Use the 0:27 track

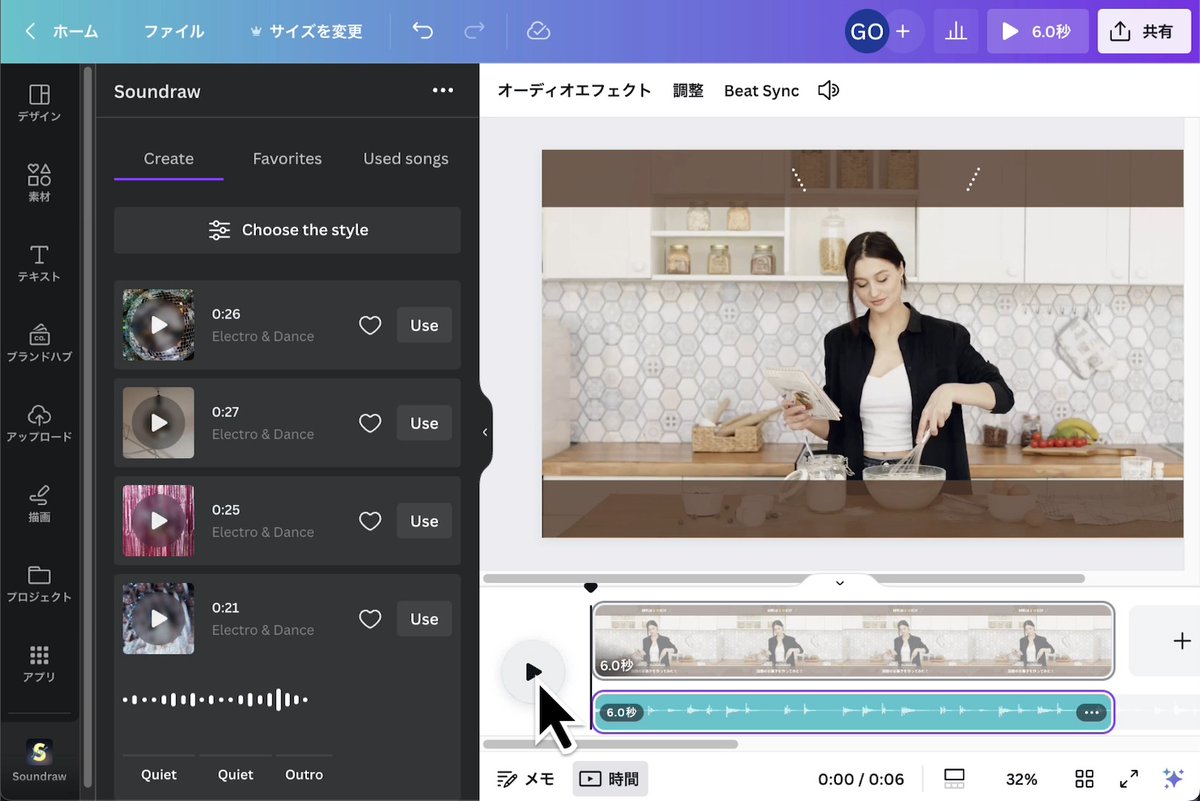pos(424,423)
